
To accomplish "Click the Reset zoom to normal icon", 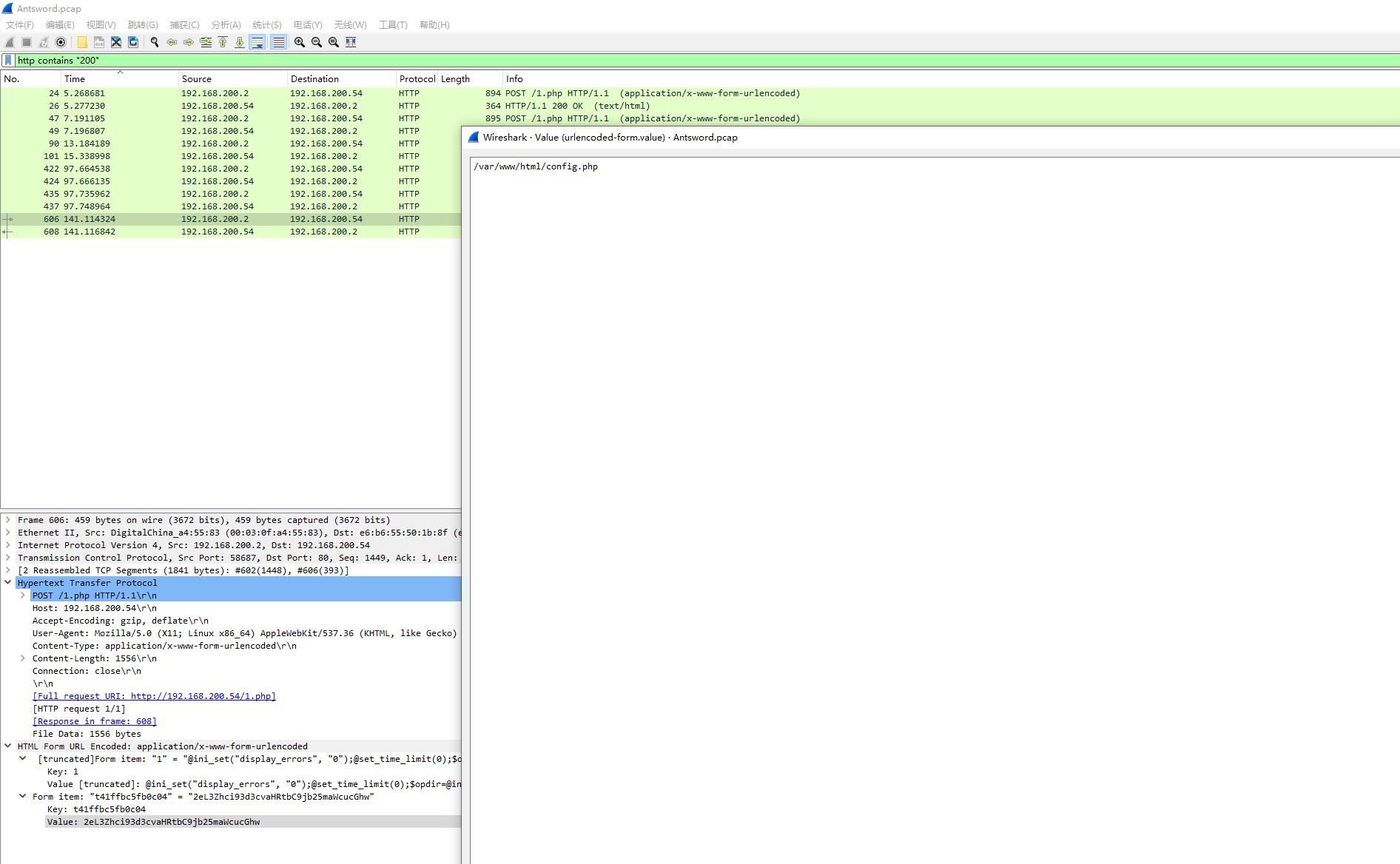I will pyautogui.click(x=334, y=42).
